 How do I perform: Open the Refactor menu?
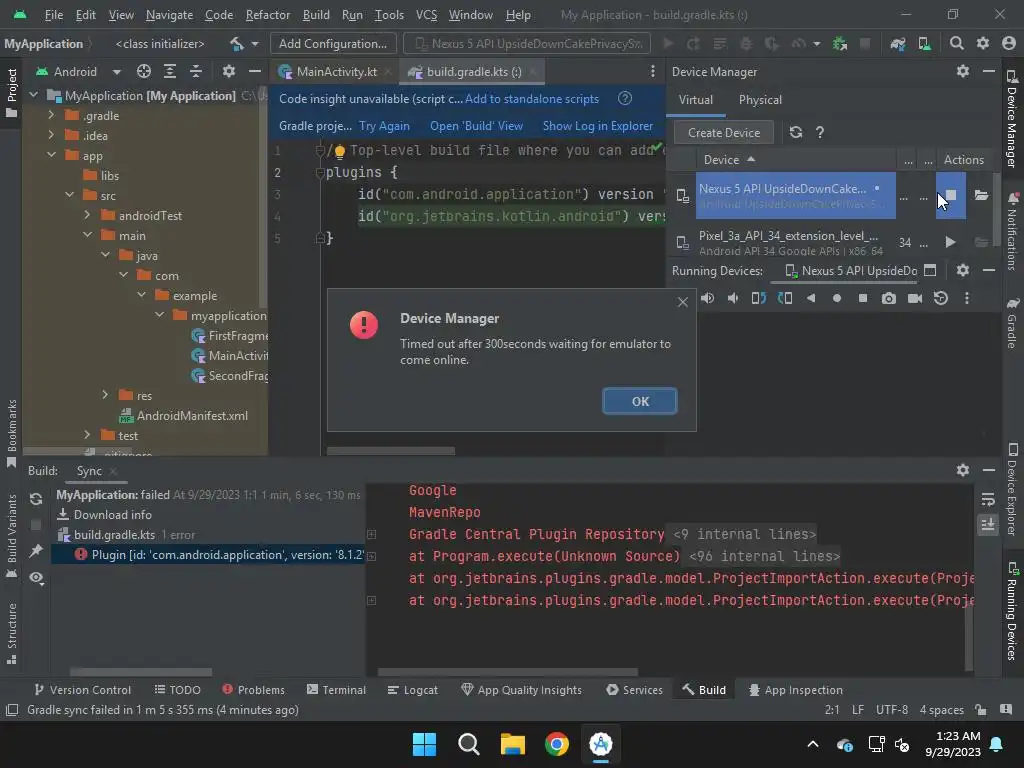pos(268,14)
